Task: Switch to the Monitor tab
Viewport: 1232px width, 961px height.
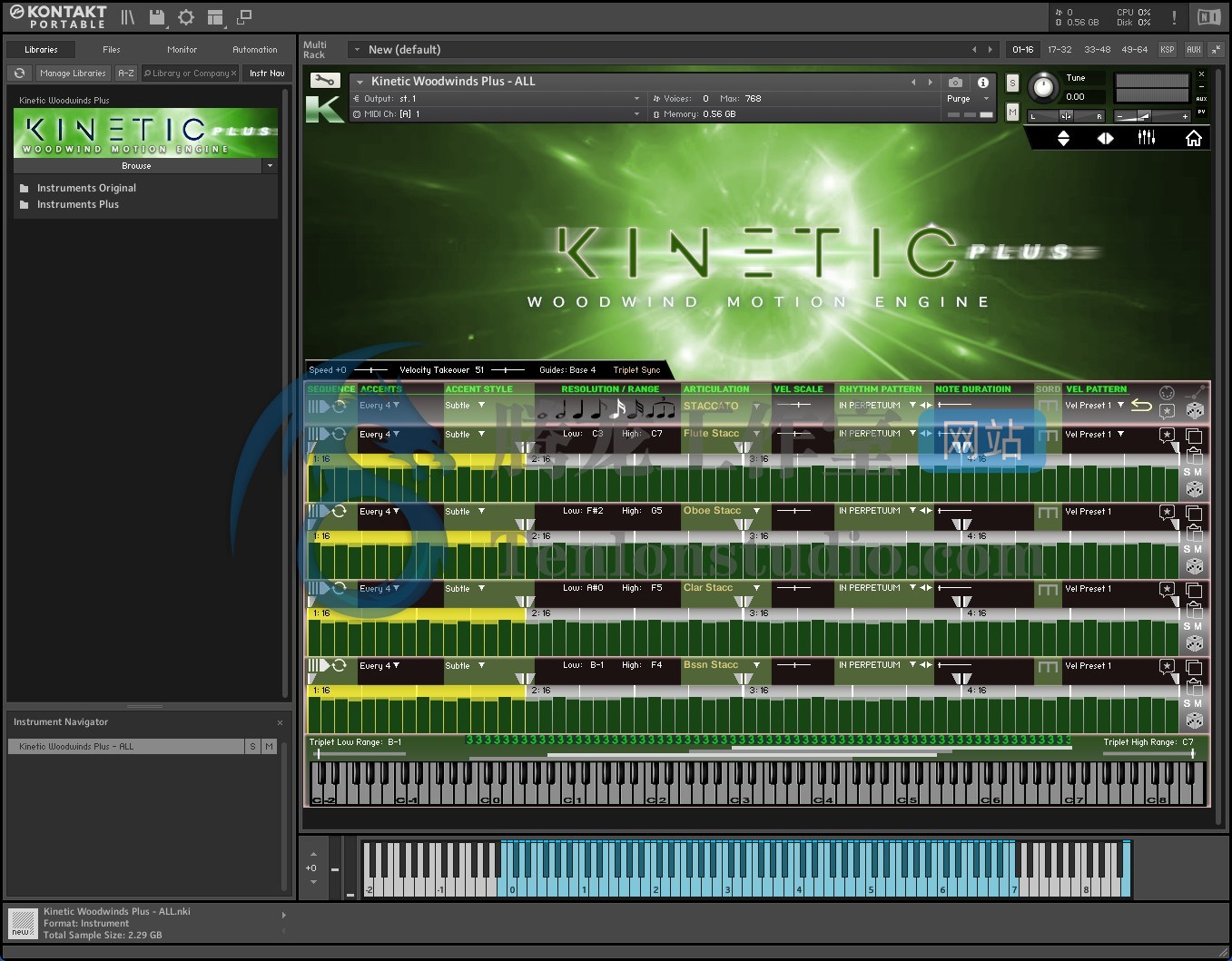Action: pyautogui.click(x=182, y=50)
